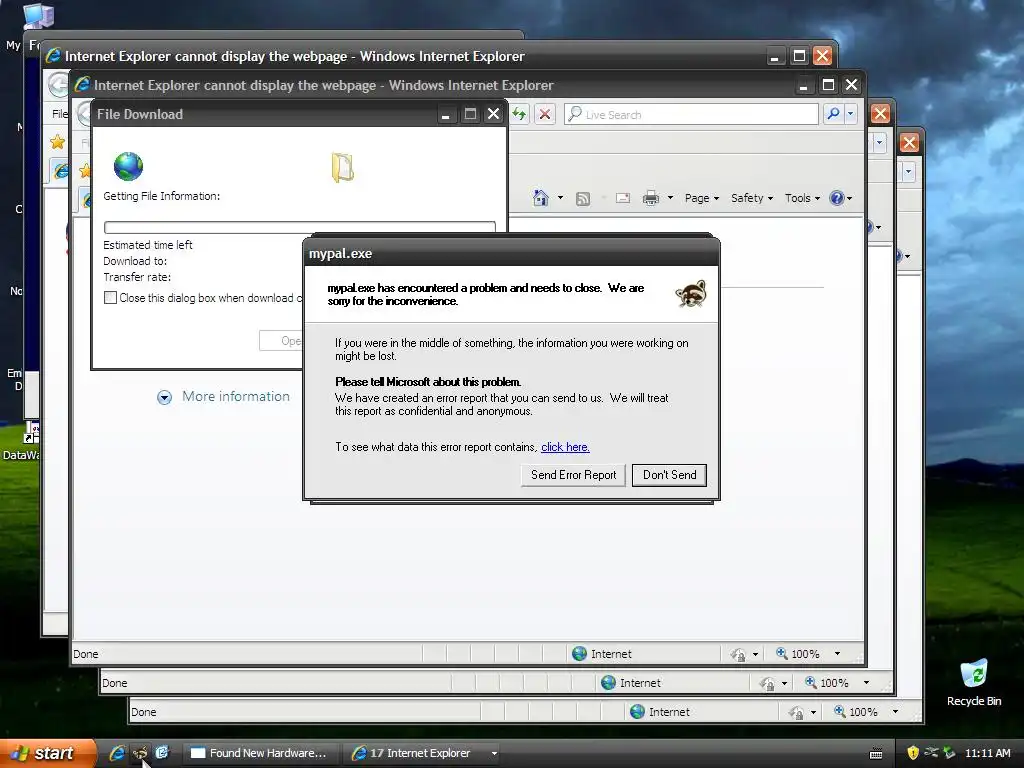
Task: Click the Mypal raccoon Quick Launch icon
Action: point(140,753)
